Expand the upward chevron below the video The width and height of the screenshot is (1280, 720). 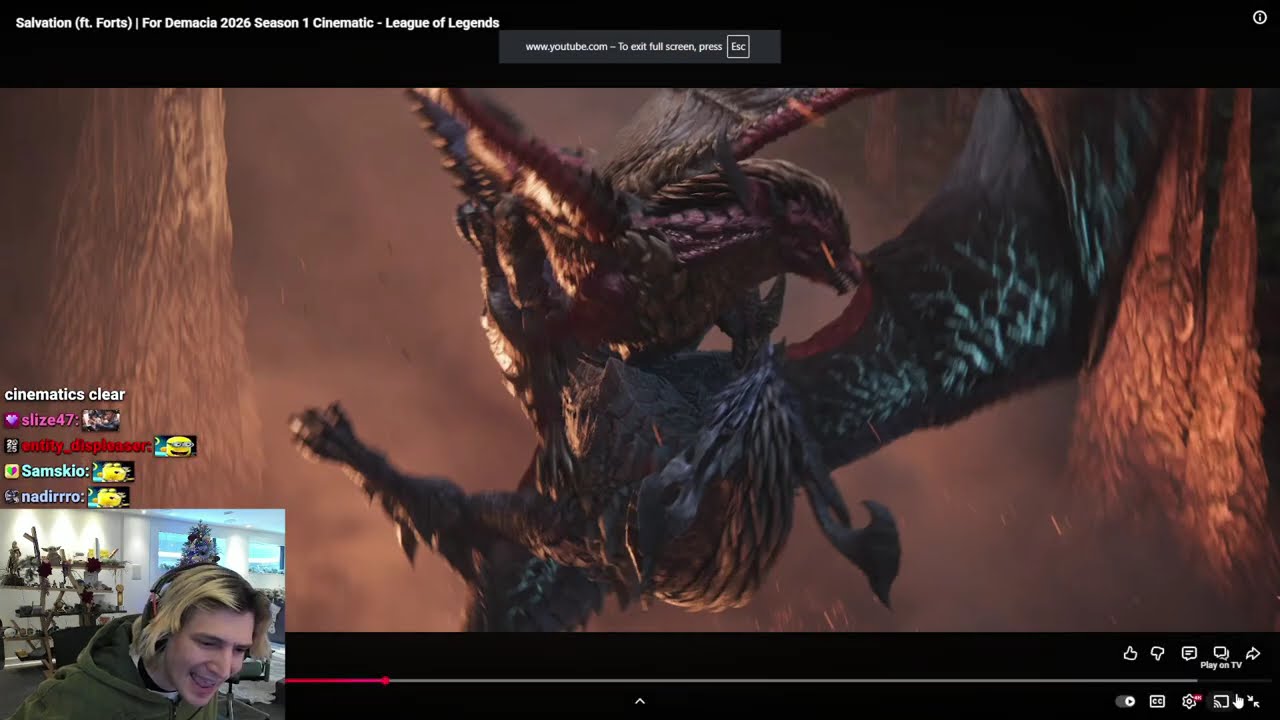click(640, 701)
